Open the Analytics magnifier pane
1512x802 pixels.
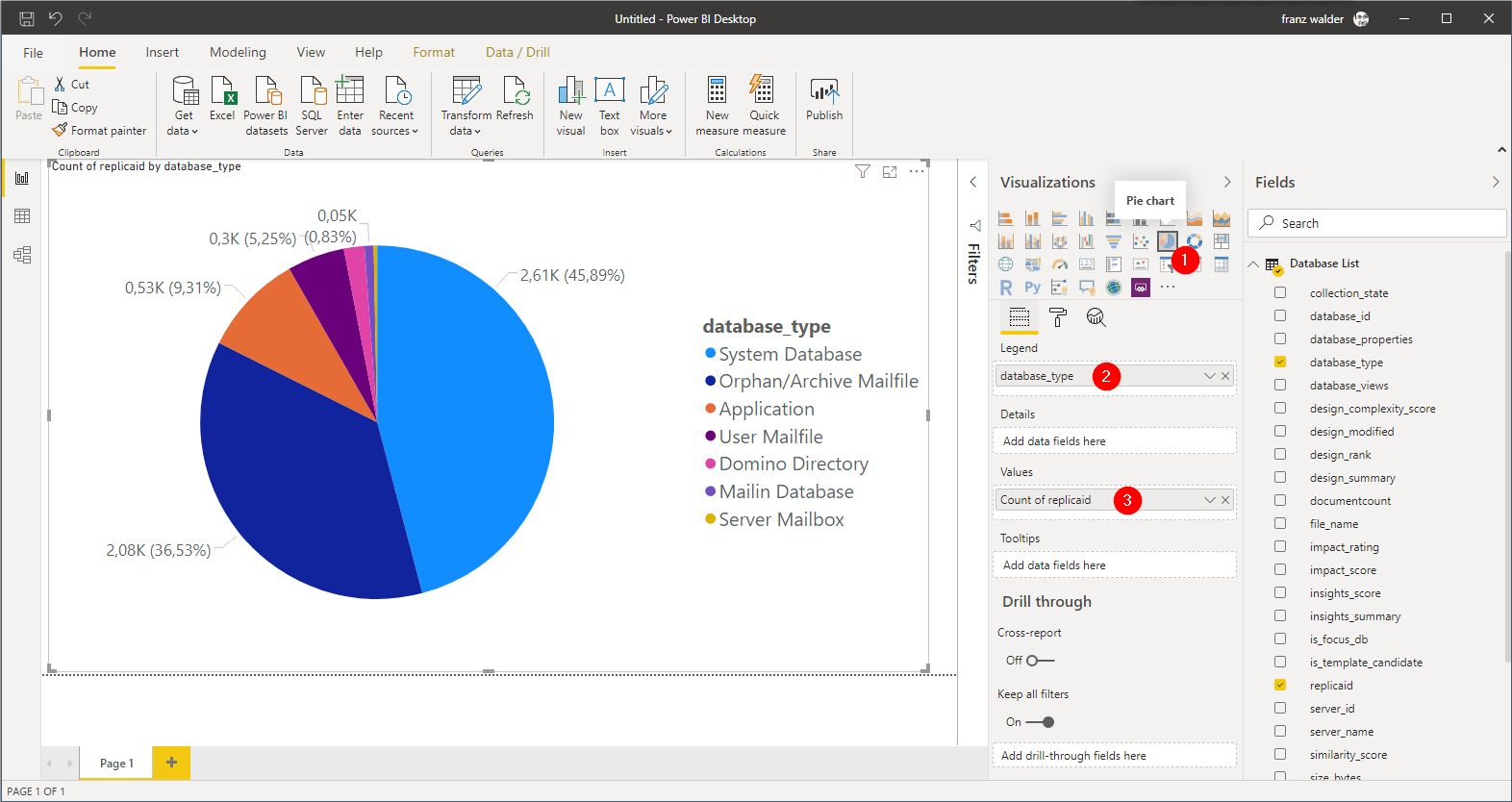pos(1096,317)
